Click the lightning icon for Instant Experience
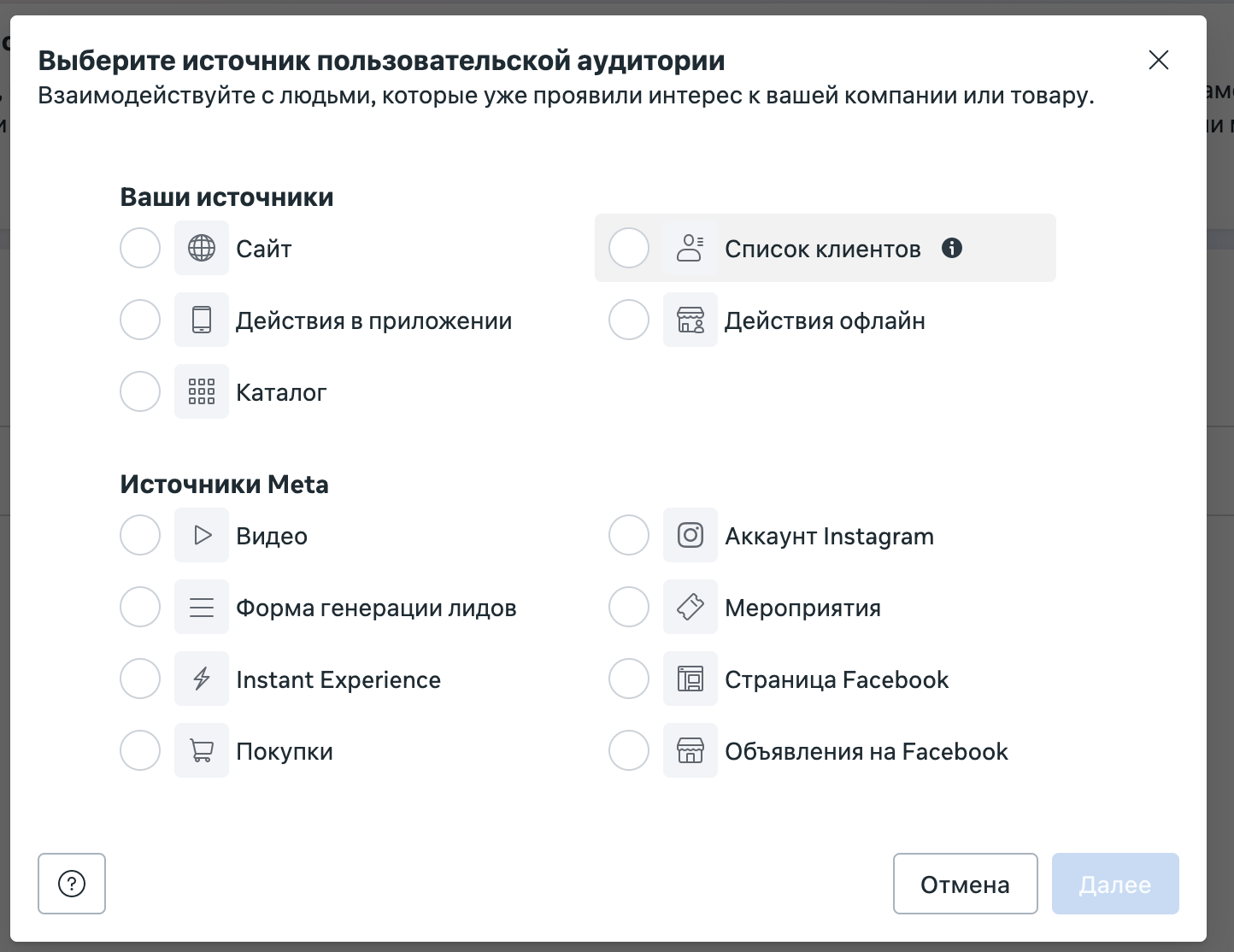Image resolution: width=1234 pixels, height=952 pixels. tap(202, 679)
